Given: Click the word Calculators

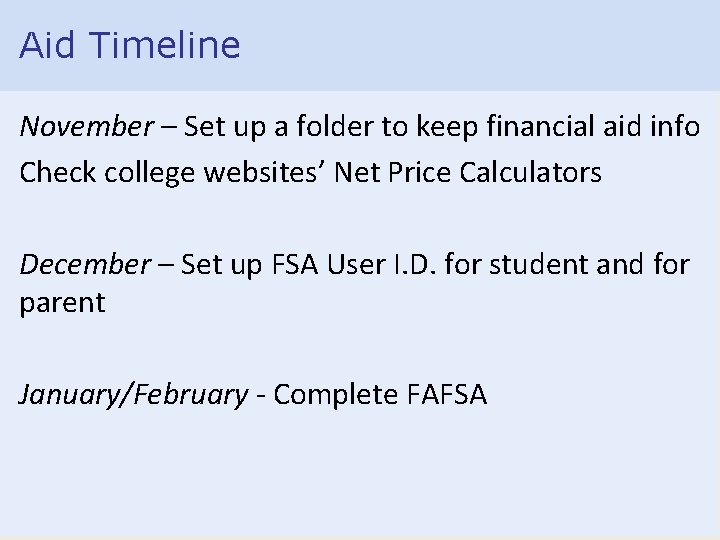Looking at the screenshot, I should 530,173.
